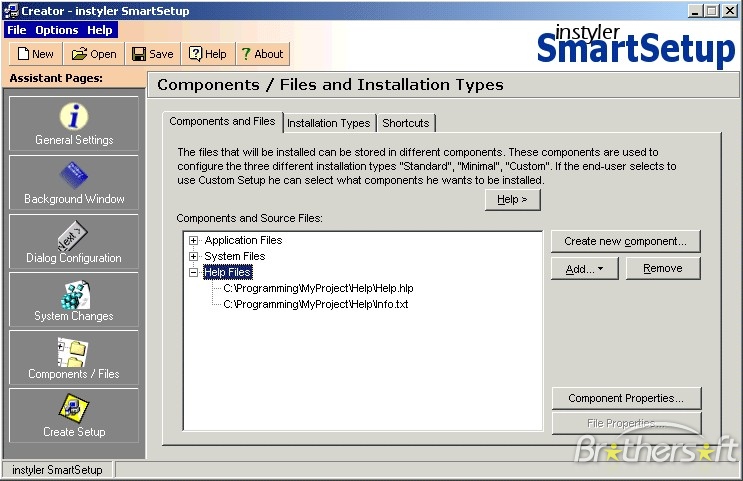Screen dimensions: 743x481
Task: Expand the Application Files node
Action: pyautogui.click(x=193, y=240)
